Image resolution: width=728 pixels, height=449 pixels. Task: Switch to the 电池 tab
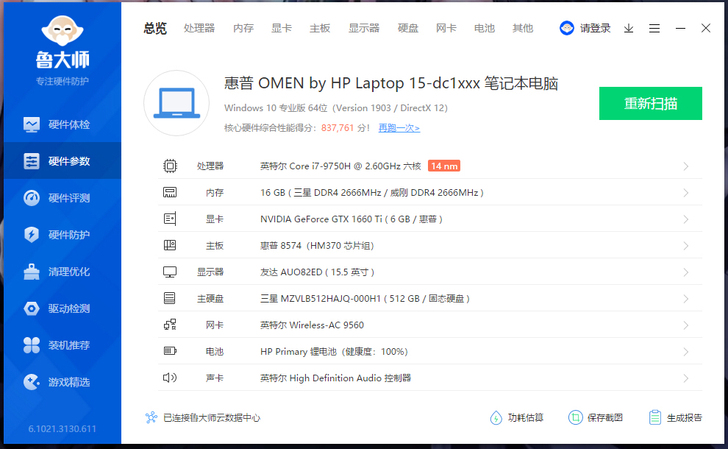(484, 28)
